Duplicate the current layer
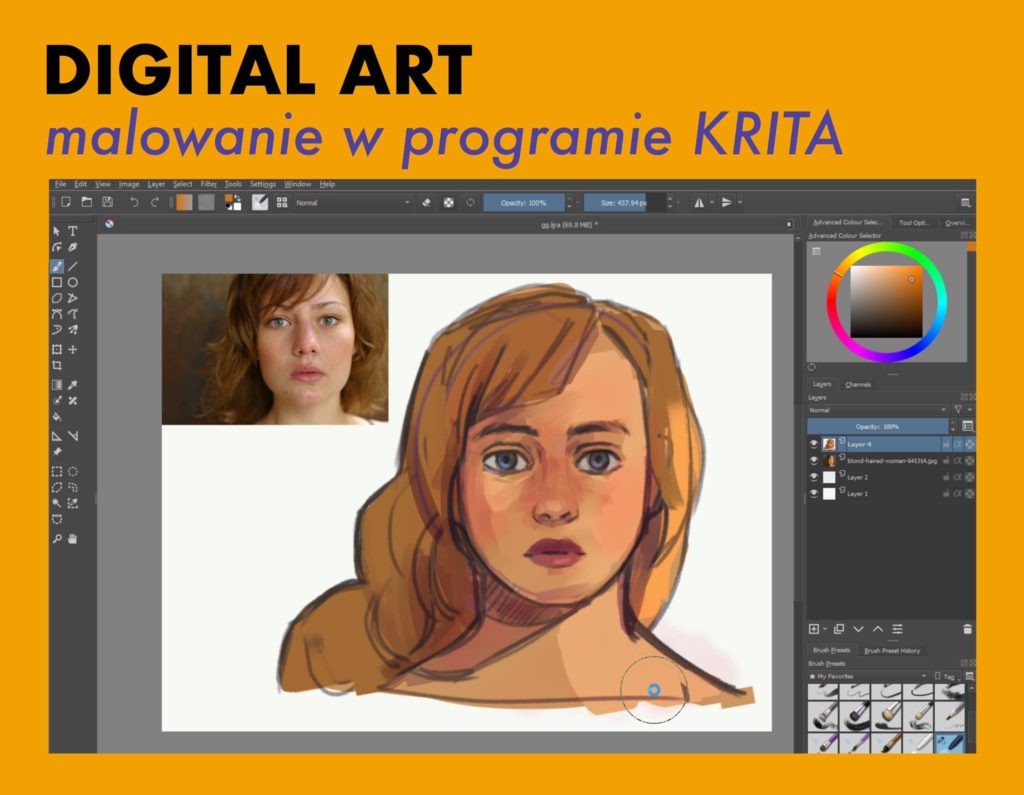The height and width of the screenshot is (795, 1024). click(x=839, y=629)
